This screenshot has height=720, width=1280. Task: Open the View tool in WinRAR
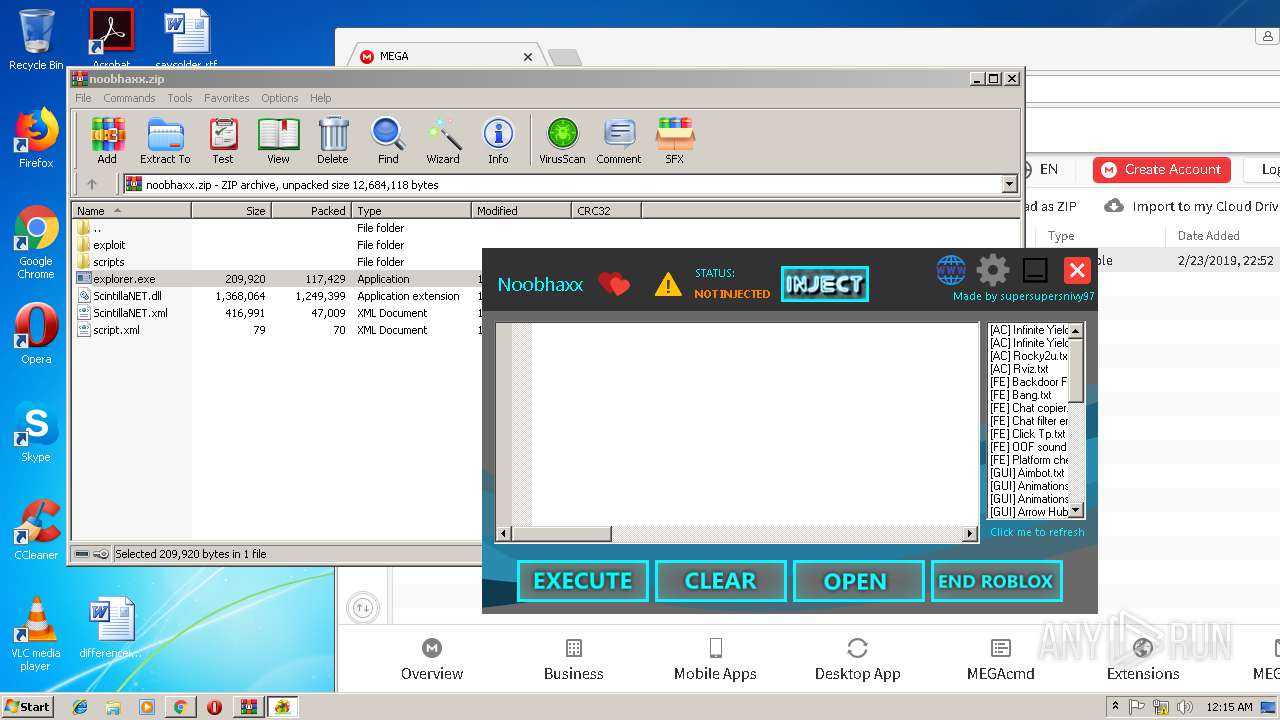pyautogui.click(x=278, y=140)
